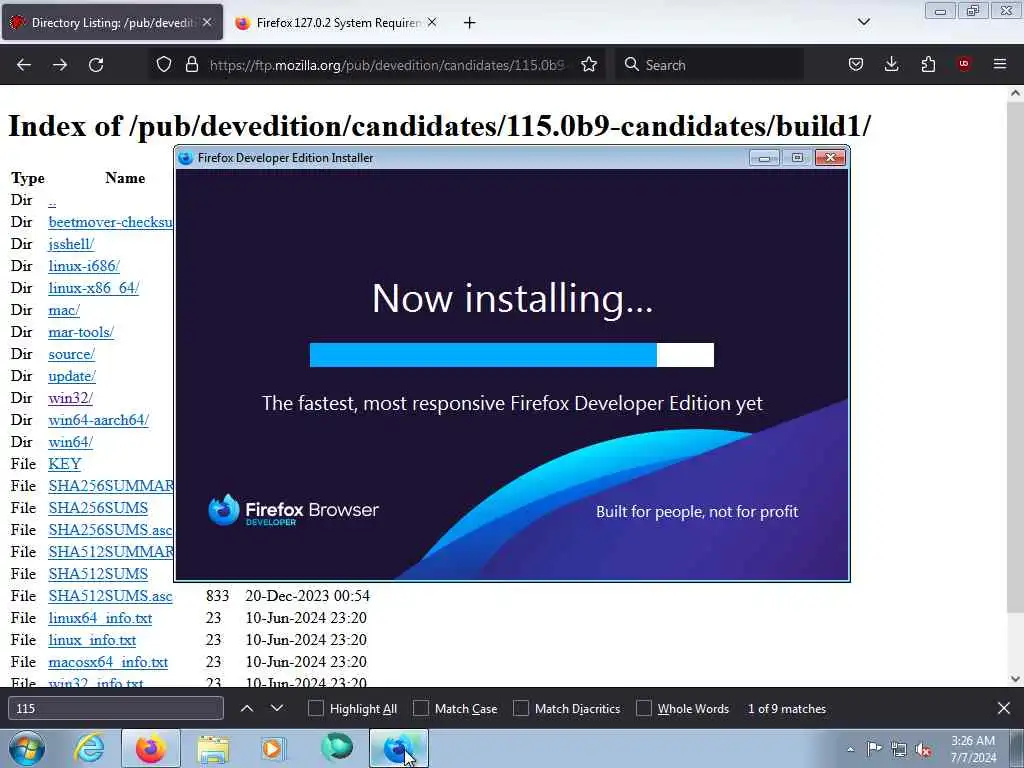Enable Highlight All in find bar

[x=316, y=709]
